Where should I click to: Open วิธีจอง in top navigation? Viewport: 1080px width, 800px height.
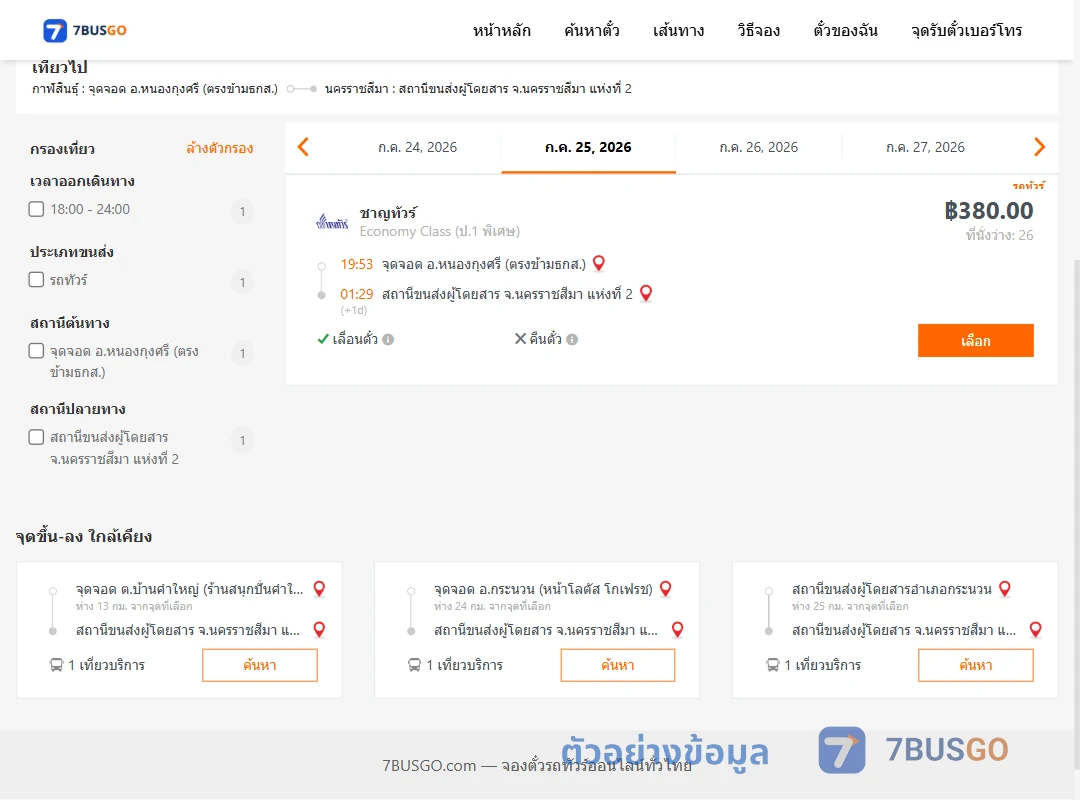(x=758, y=30)
